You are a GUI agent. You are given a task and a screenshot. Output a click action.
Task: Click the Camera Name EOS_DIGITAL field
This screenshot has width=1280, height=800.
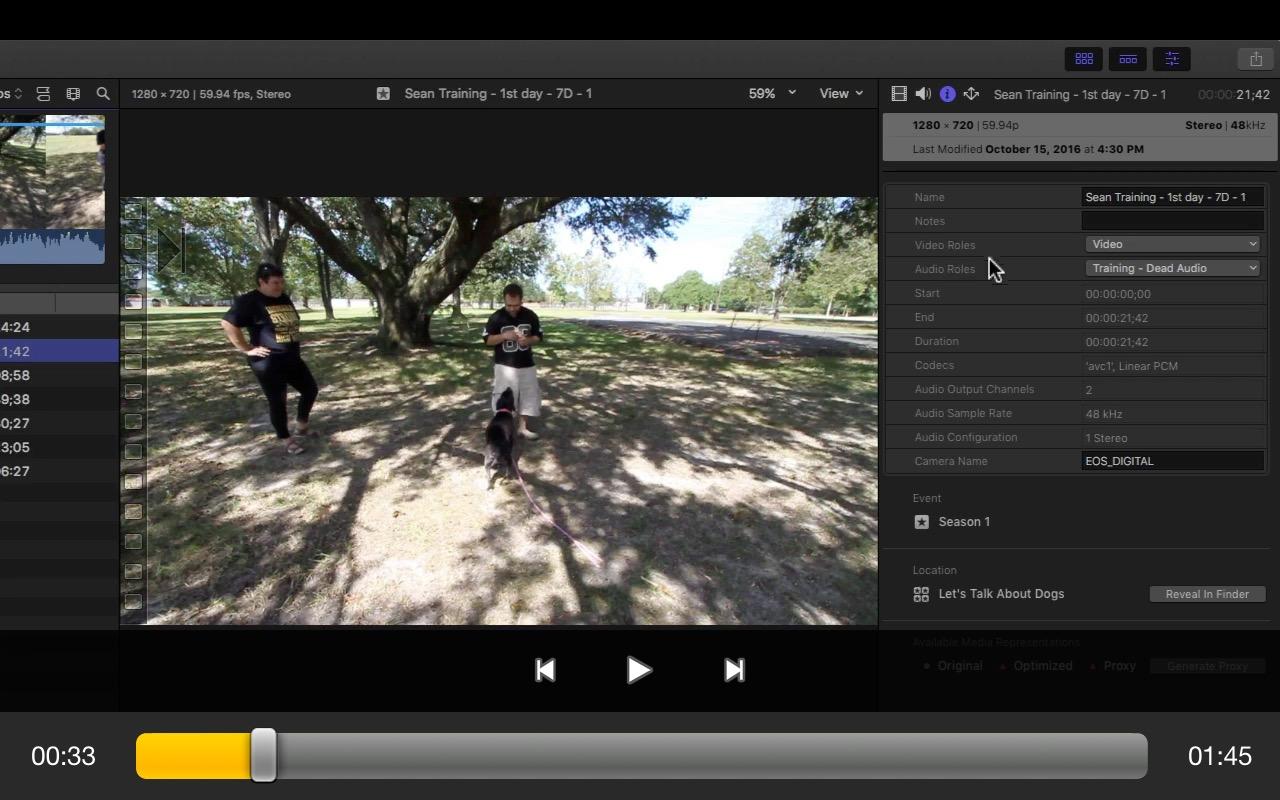[1172, 461]
